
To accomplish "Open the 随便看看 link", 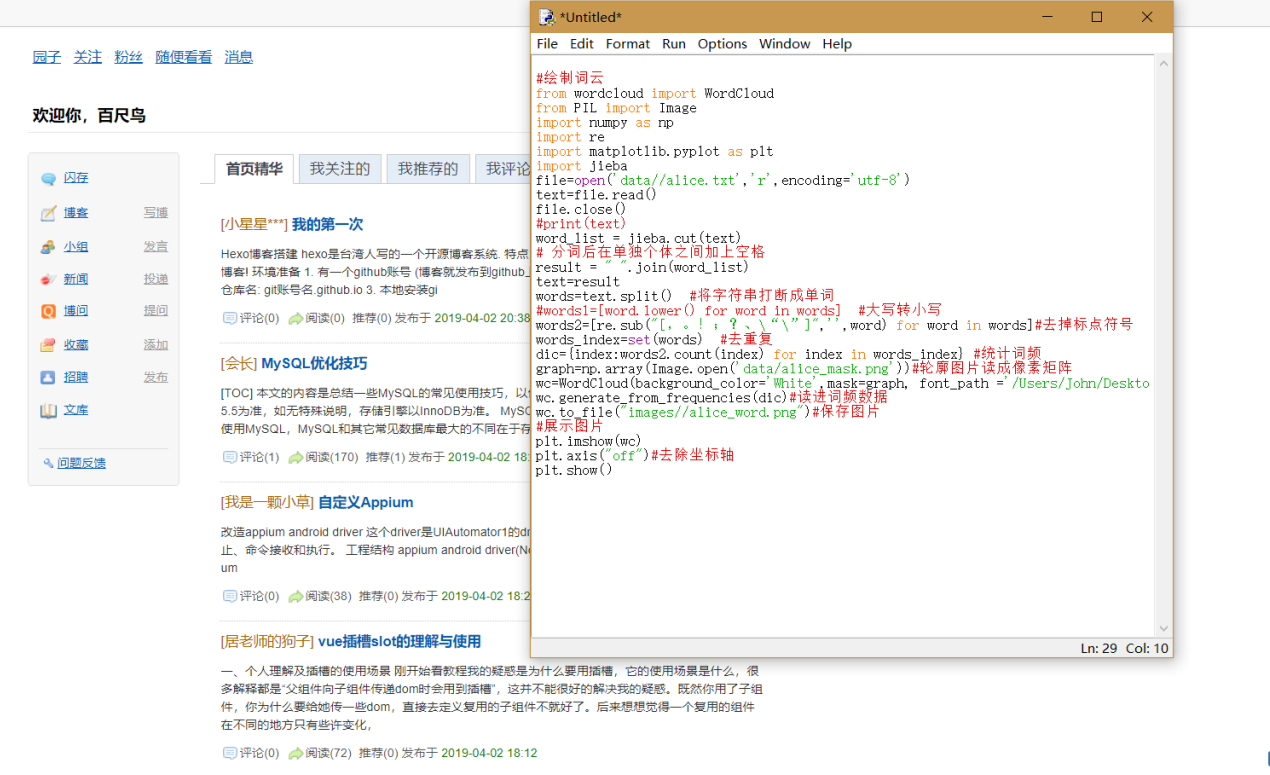I will (184, 57).
